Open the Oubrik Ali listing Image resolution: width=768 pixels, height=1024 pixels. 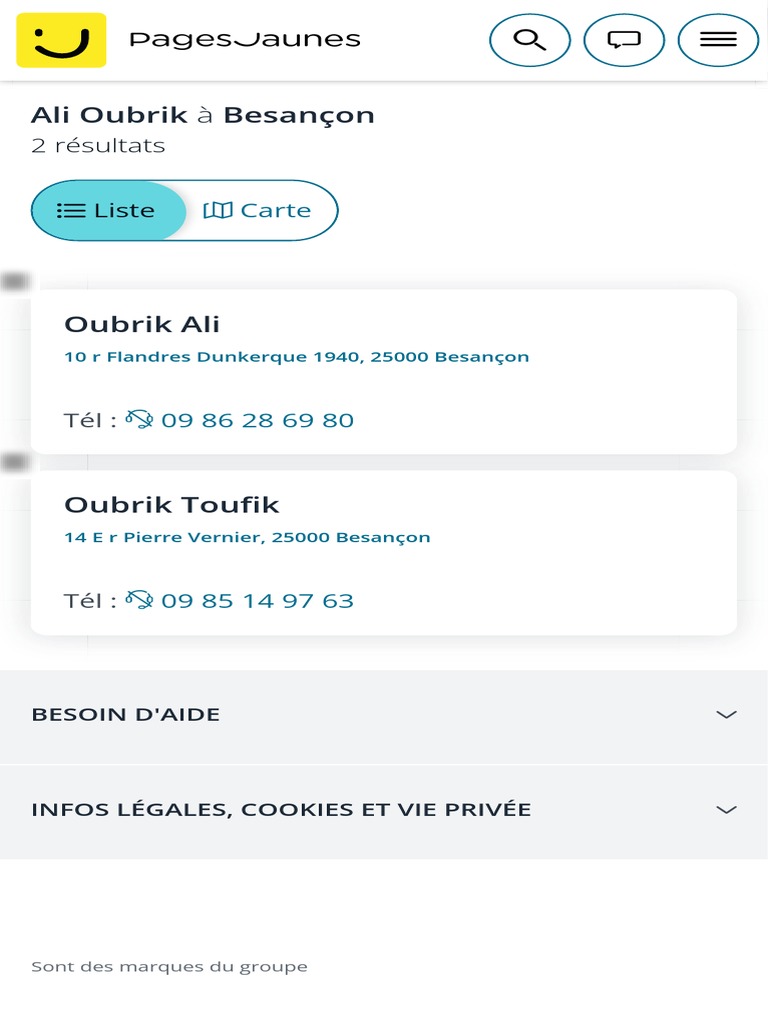[142, 324]
